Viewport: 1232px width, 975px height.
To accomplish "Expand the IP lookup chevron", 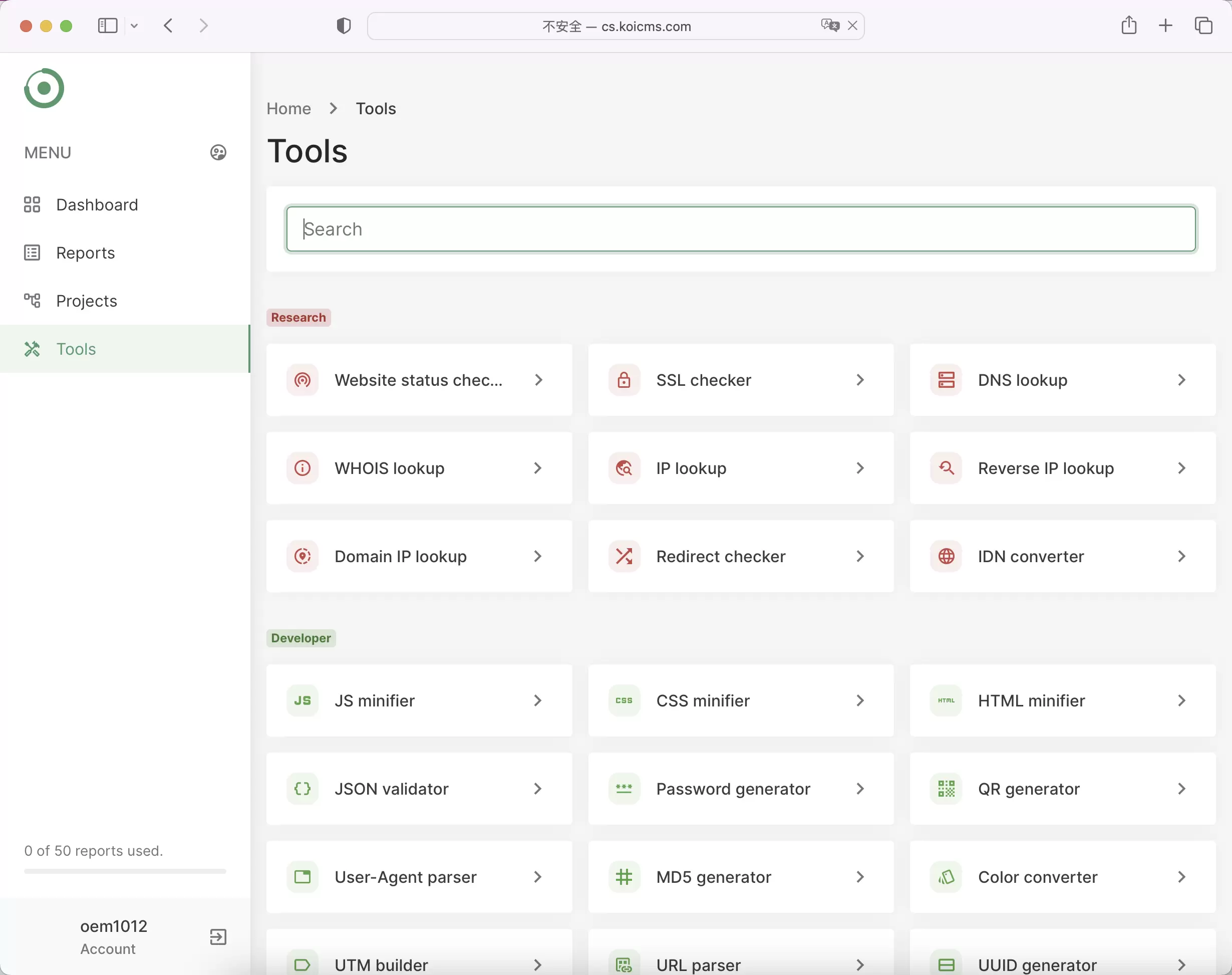I will click(860, 468).
